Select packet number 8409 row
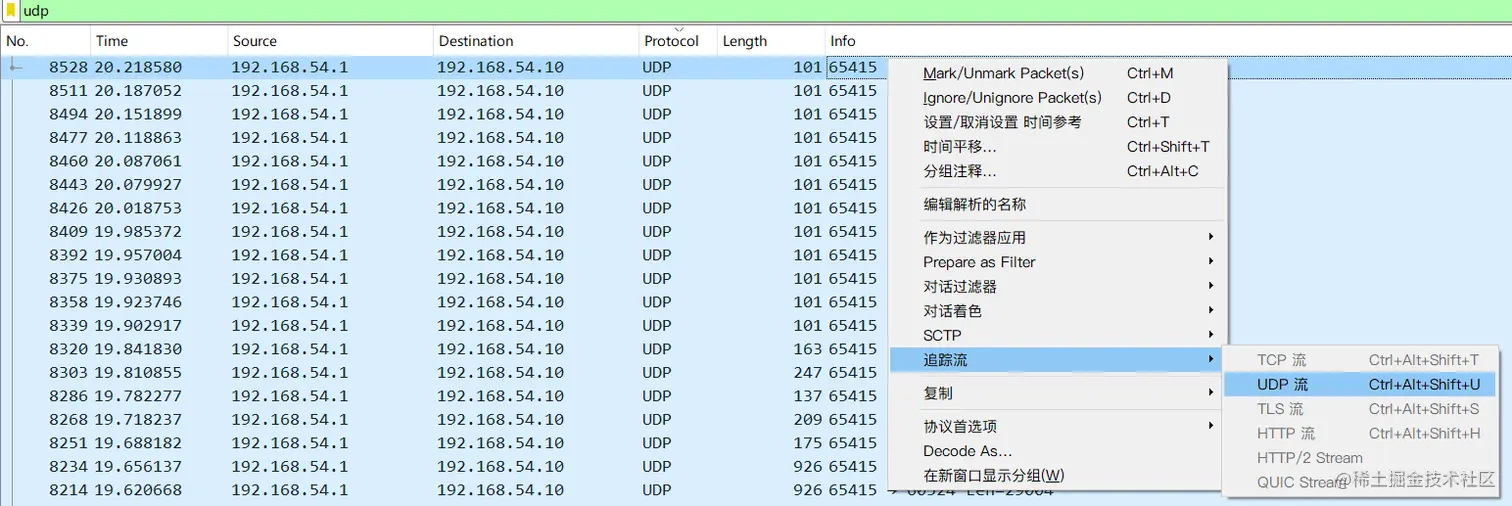The height and width of the screenshot is (506, 1512). pyautogui.click(x=444, y=231)
